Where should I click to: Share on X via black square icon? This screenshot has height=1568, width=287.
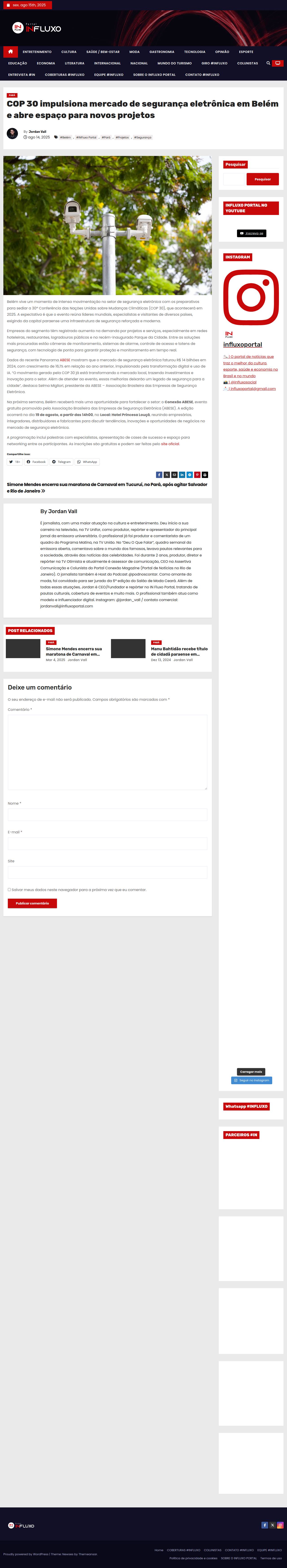pyautogui.click(x=167, y=475)
